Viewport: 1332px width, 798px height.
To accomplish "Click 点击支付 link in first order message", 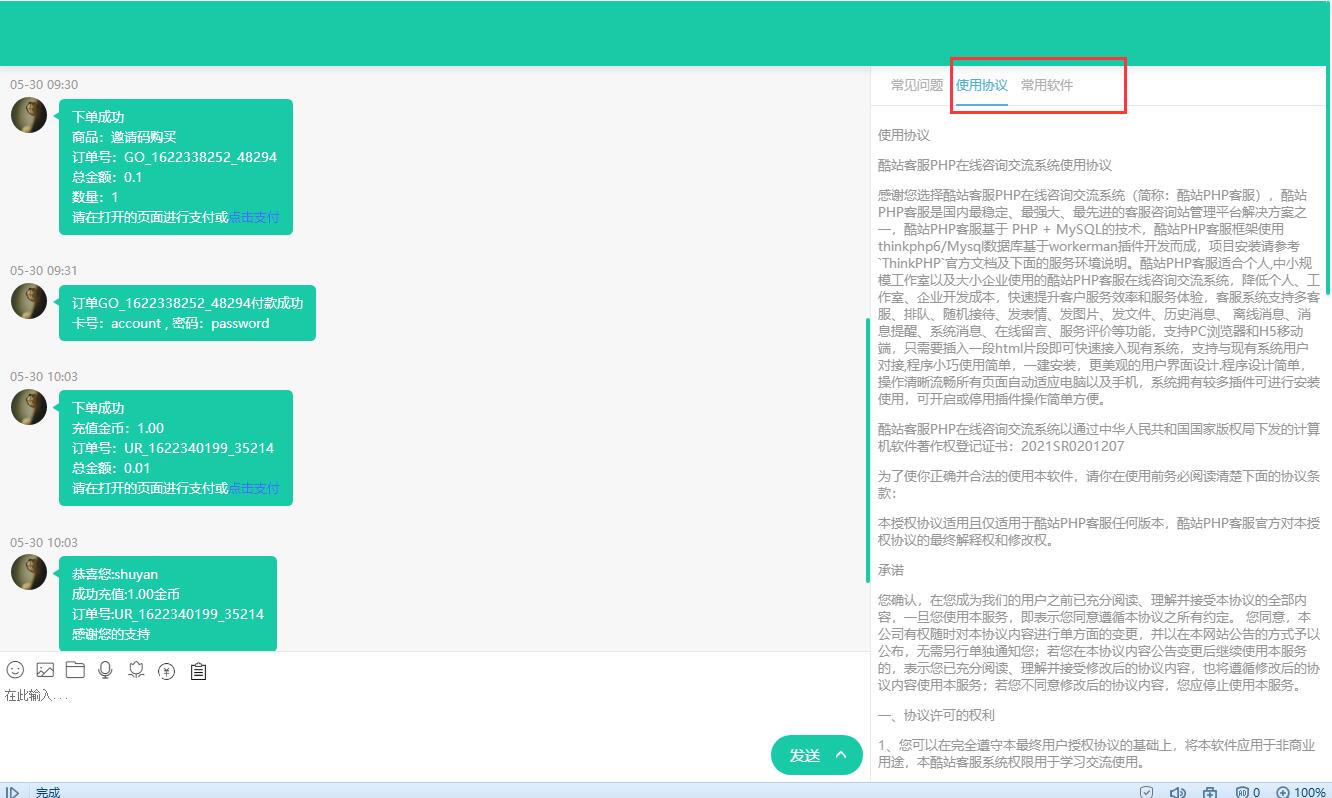I will [254, 218].
